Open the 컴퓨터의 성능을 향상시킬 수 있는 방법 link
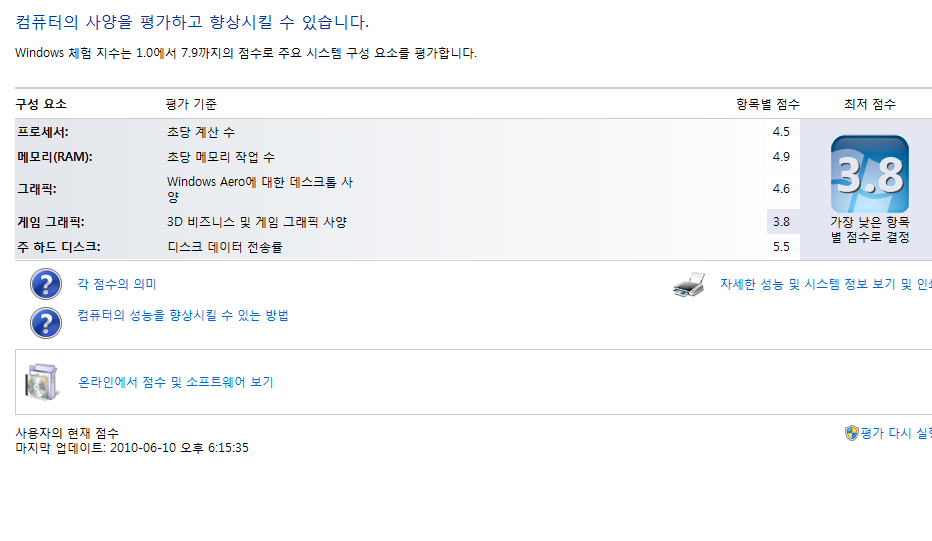Image resolution: width=932 pixels, height=541 pixels. (x=183, y=316)
